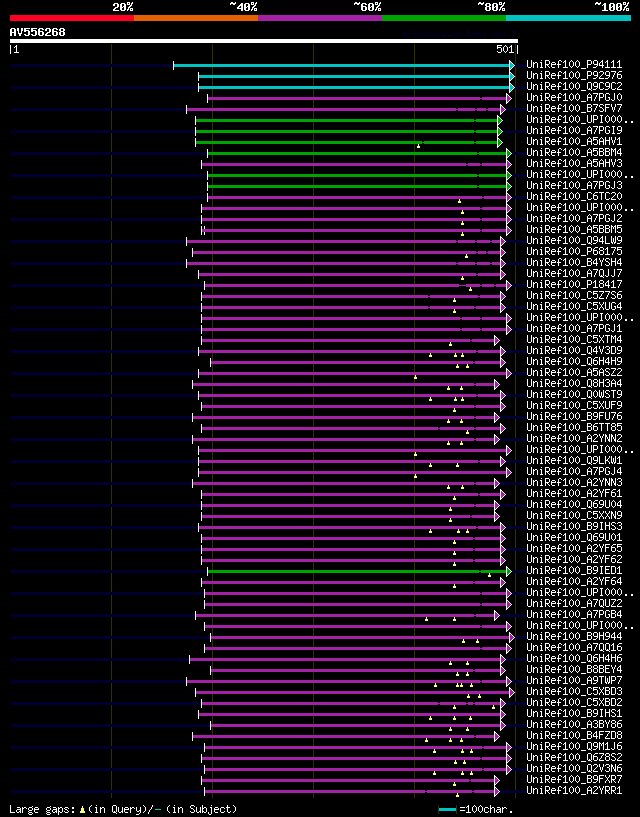Click the purple alignment bar of UniRef100_A9TWP7
640x817 pixels.
point(347,682)
